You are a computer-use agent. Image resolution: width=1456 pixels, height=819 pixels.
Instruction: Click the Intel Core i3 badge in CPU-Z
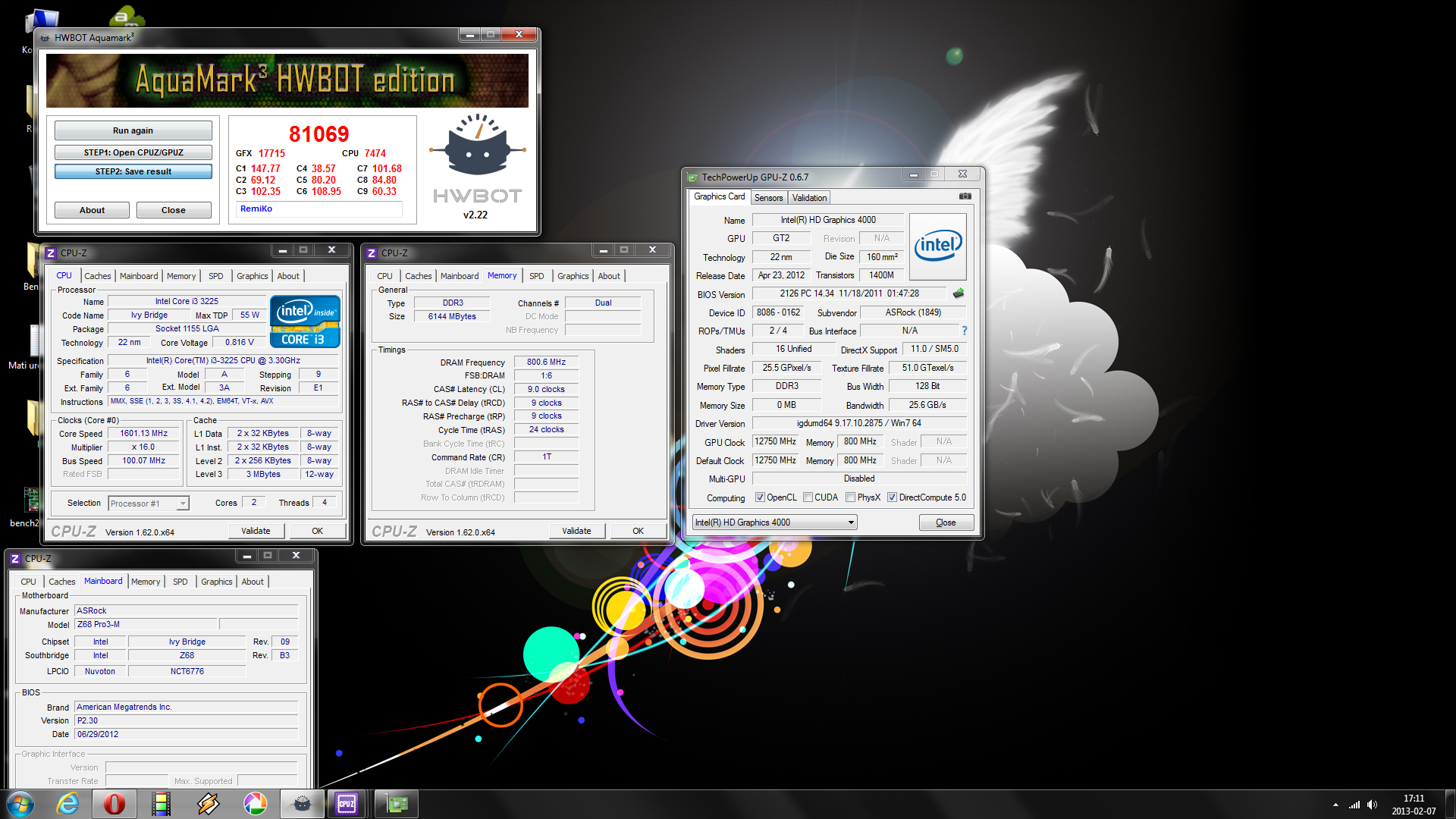click(x=305, y=322)
